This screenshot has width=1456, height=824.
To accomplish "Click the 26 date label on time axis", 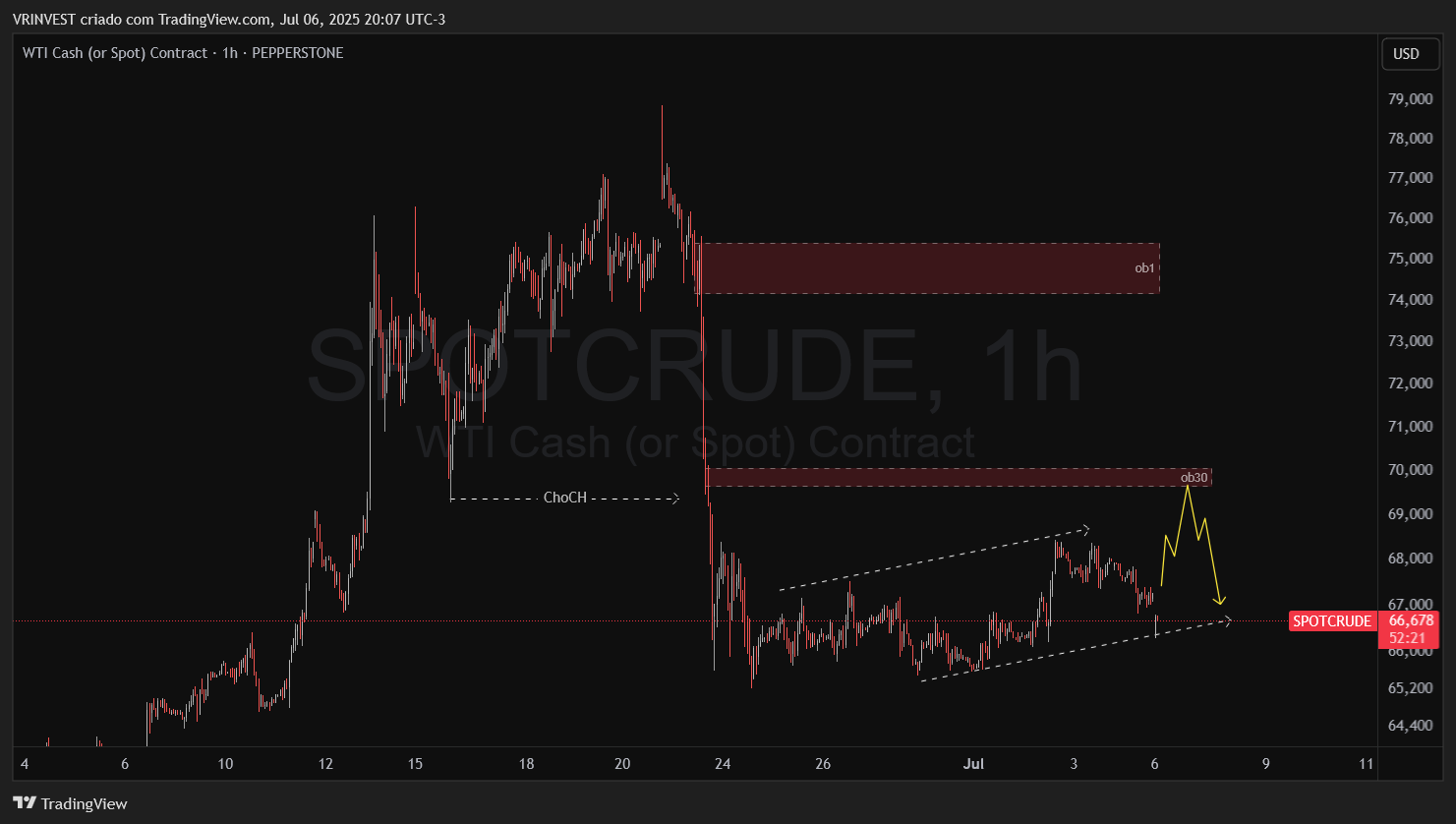I will 824,764.
